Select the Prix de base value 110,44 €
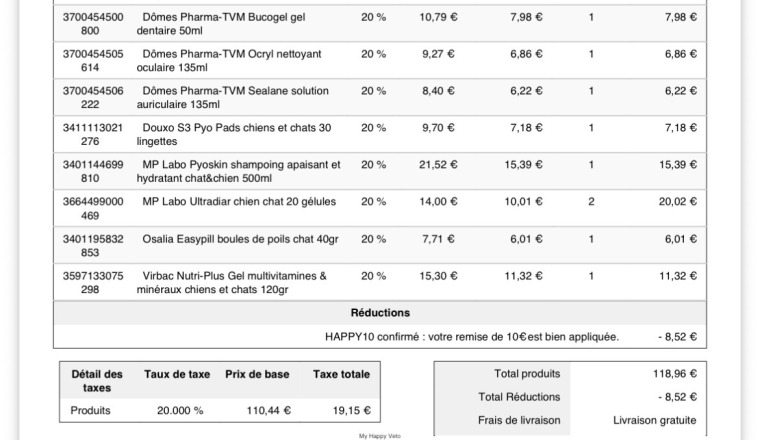Viewport: 760px width, 440px height. 269,410
